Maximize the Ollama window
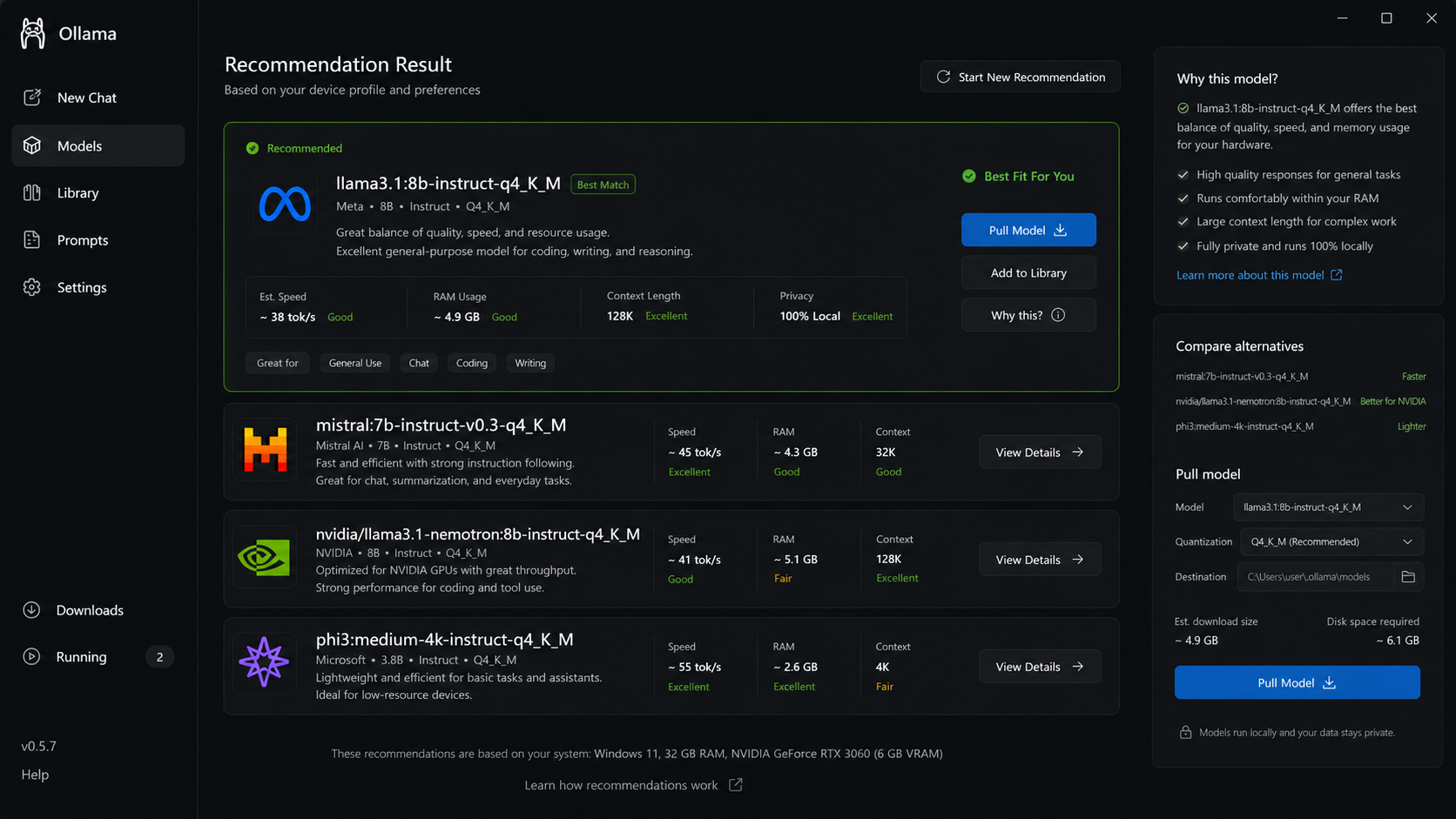Screen dimensions: 1456x819 coord(1386,18)
